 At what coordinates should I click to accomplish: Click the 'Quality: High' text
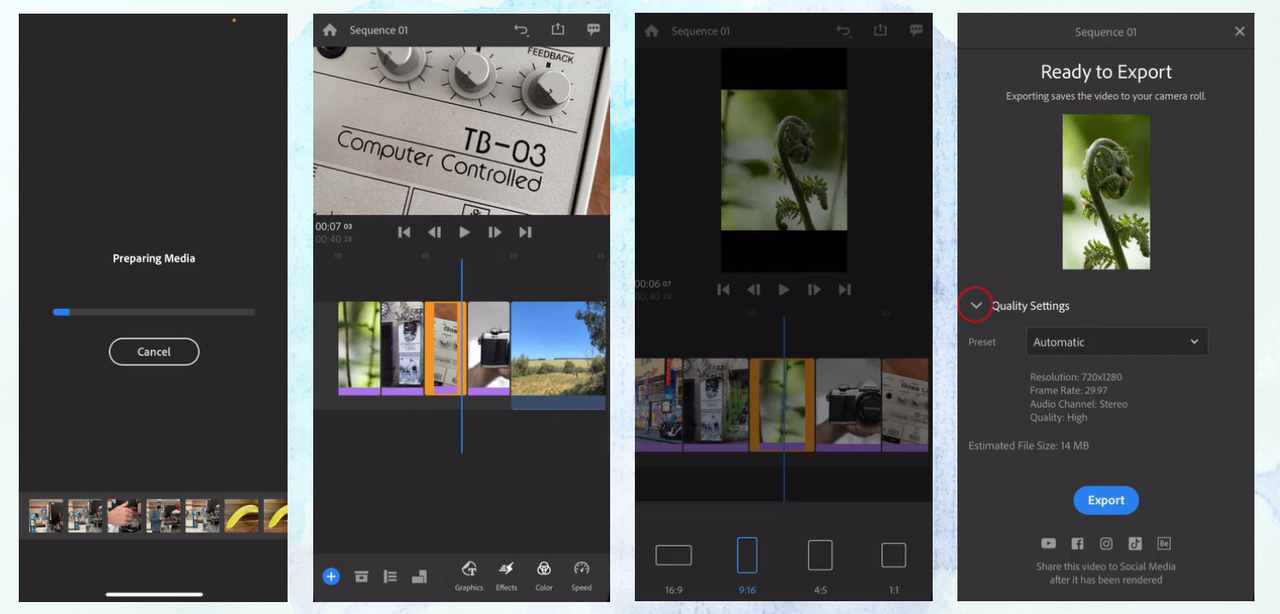(1058, 417)
